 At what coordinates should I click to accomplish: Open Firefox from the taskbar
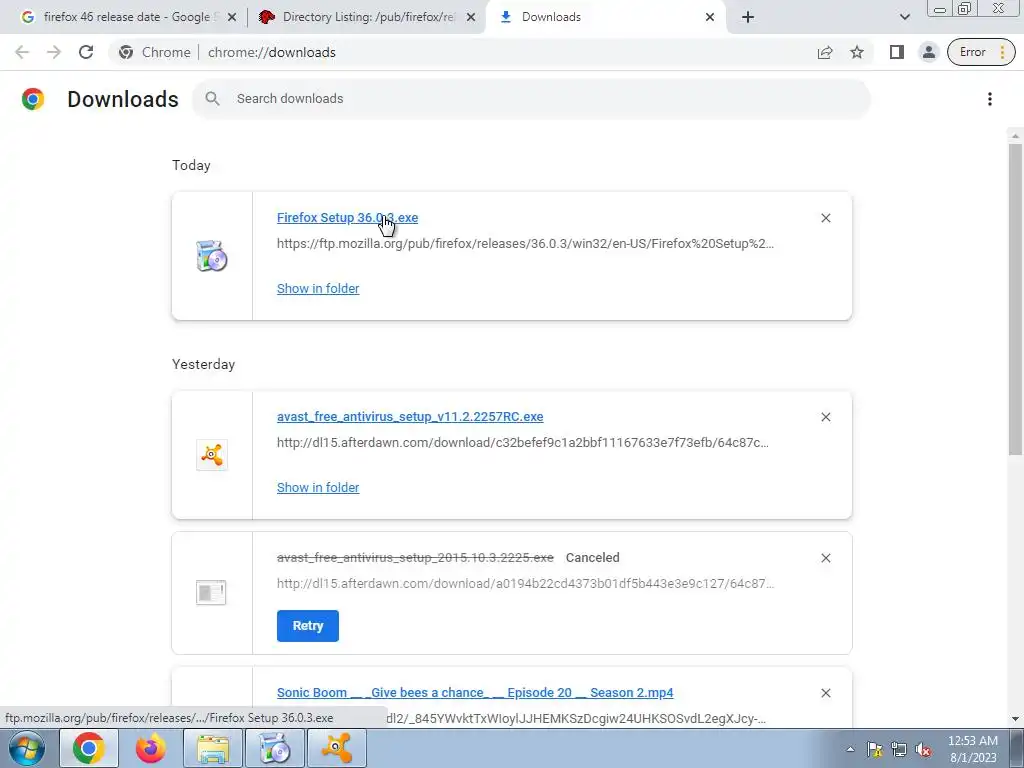click(x=151, y=748)
